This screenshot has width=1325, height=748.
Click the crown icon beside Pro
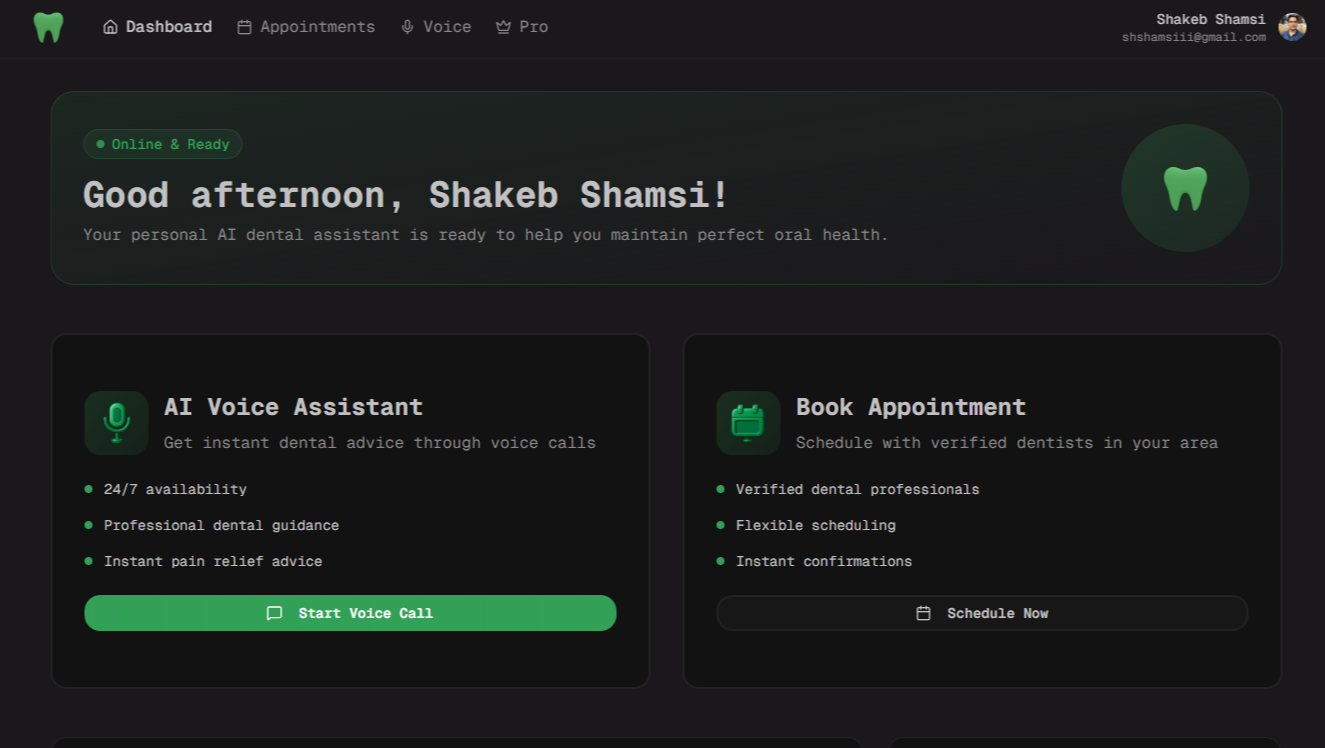coord(503,27)
